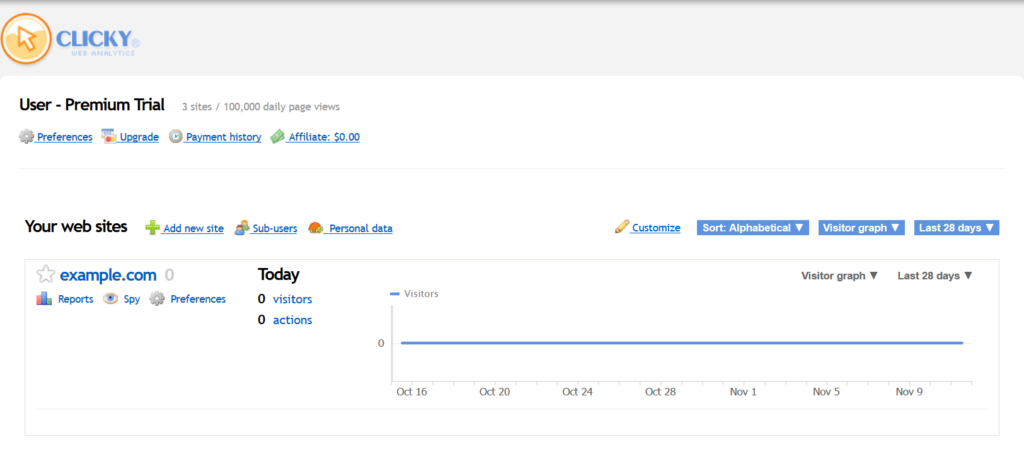Open the Affiliate: $0.00 link
1024x449 pixels.
click(324, 137)
